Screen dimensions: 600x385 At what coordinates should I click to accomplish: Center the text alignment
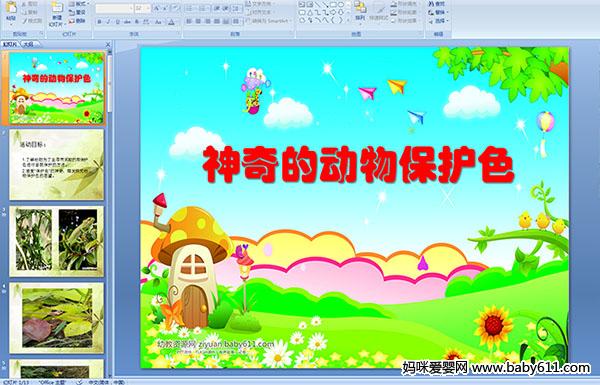coord(198,21)
